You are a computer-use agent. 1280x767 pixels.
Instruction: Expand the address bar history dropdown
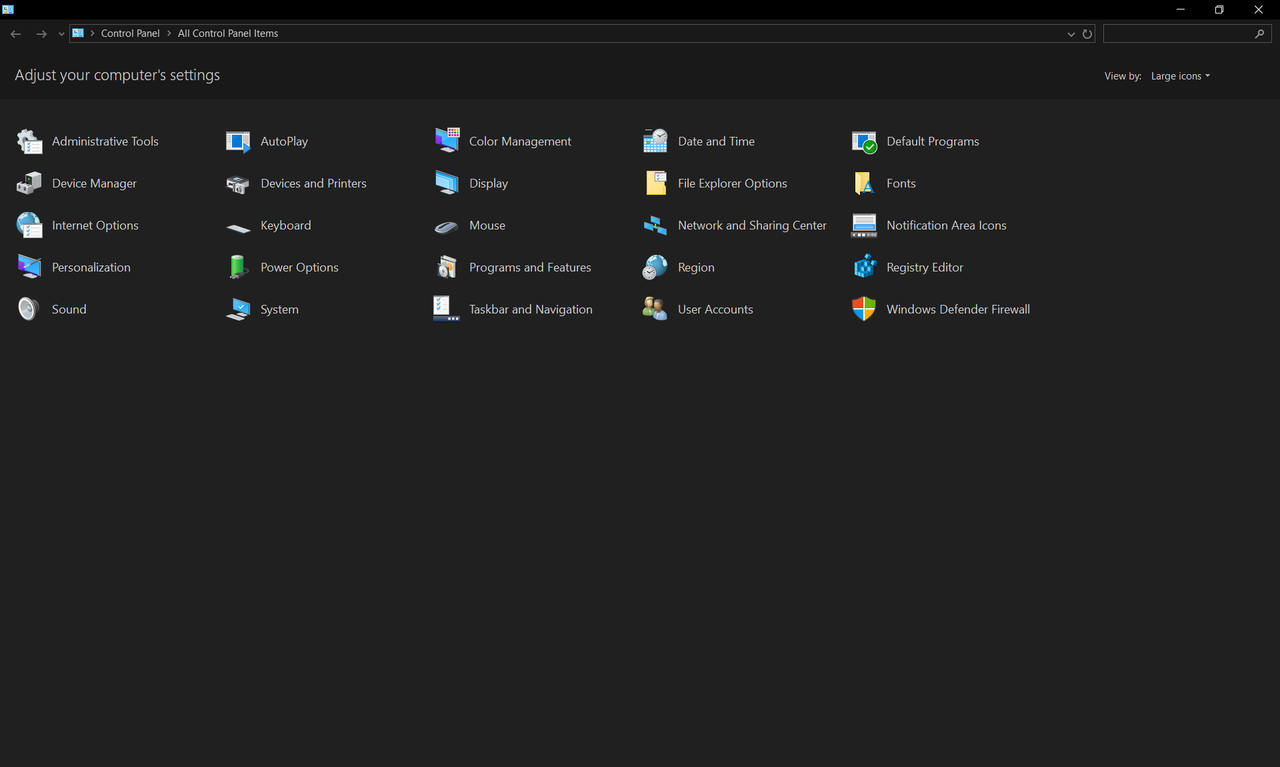pos(1072,34)
